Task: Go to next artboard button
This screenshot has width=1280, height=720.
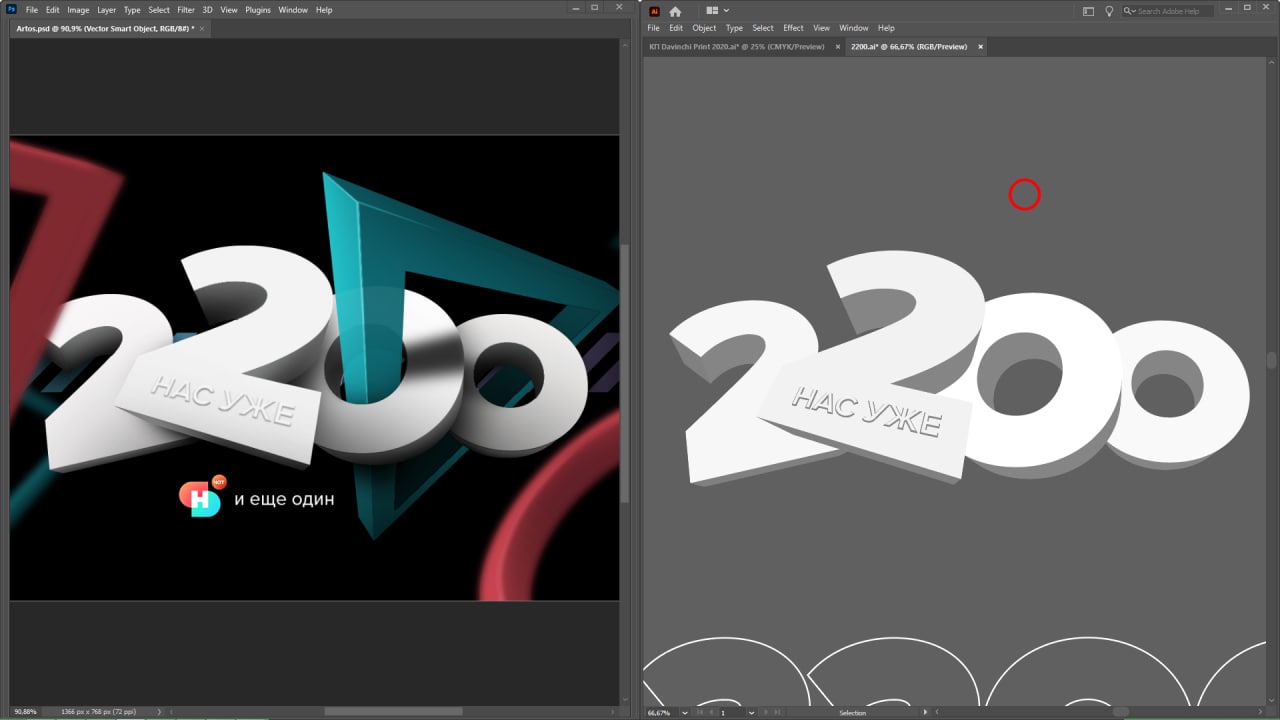Action: click(766, 713)
